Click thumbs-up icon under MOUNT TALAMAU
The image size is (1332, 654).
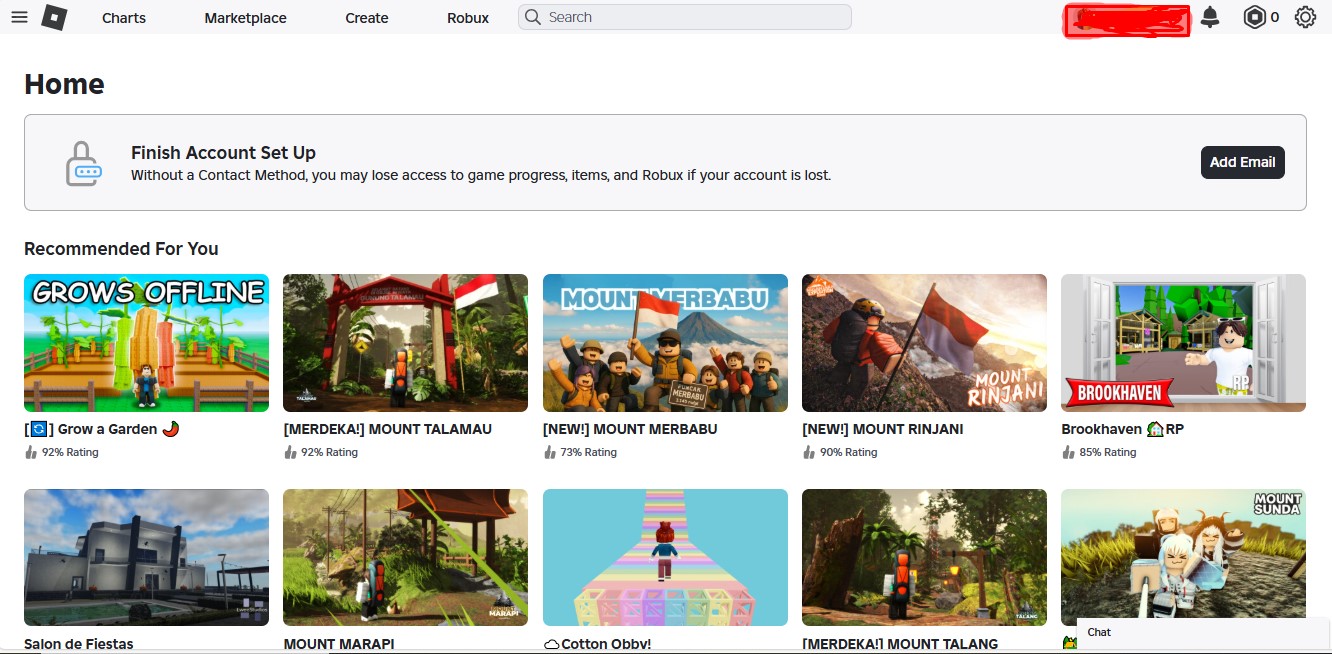290,452
